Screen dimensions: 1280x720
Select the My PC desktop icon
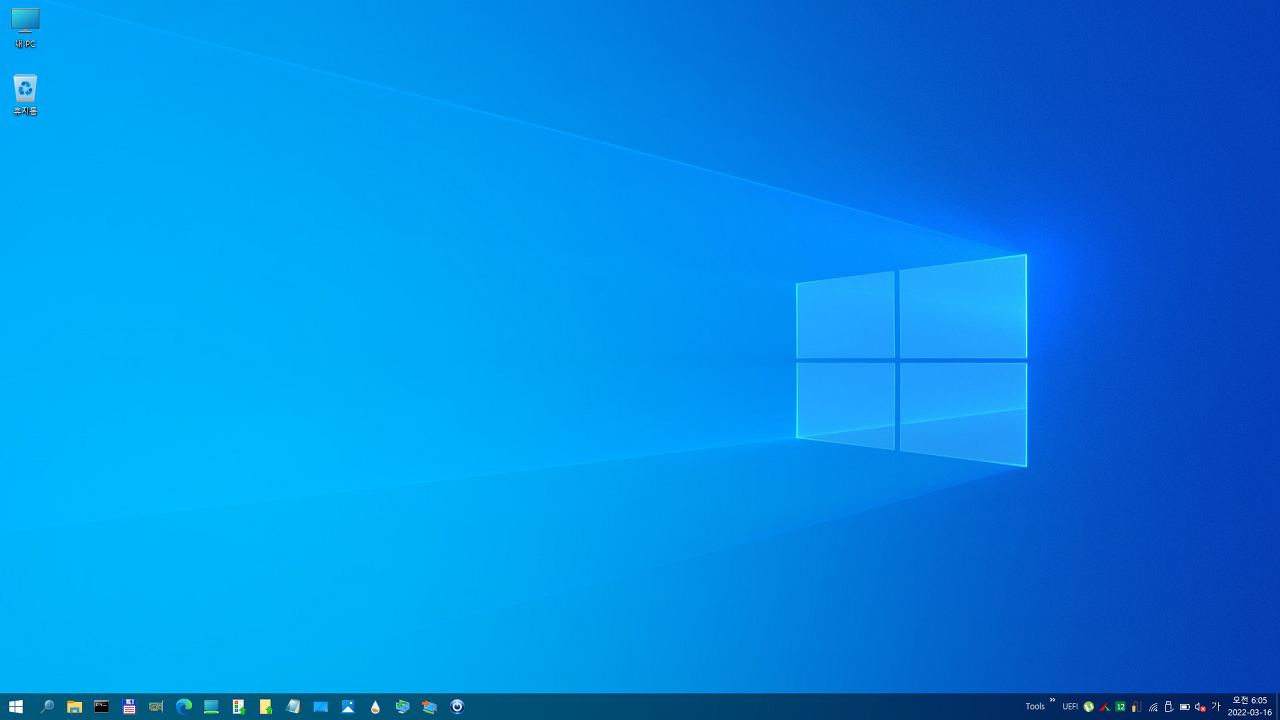pyautogui.click(x=25, y=28)
